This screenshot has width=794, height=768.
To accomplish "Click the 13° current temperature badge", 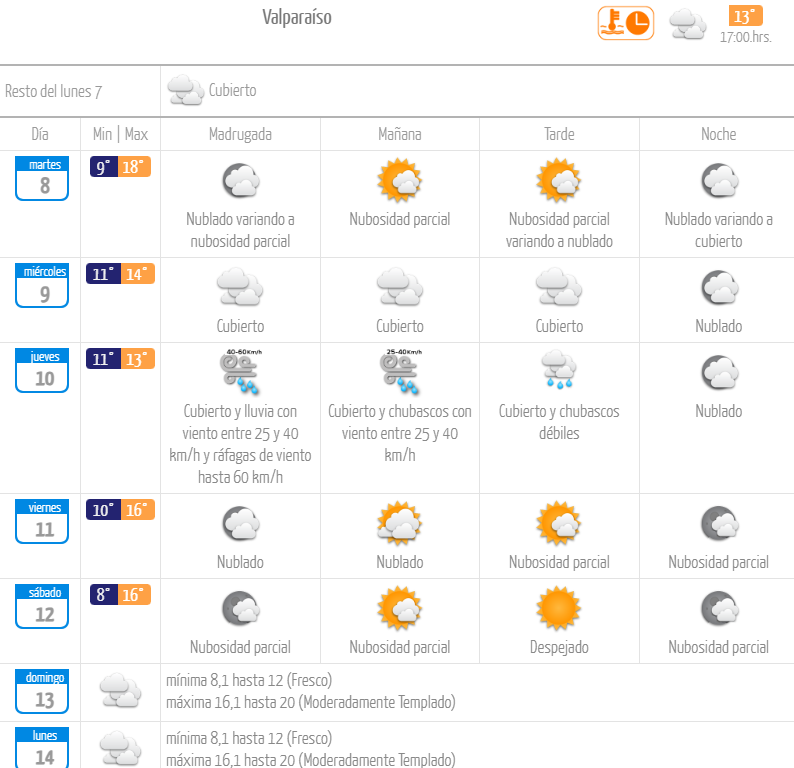I will (745, 16).
